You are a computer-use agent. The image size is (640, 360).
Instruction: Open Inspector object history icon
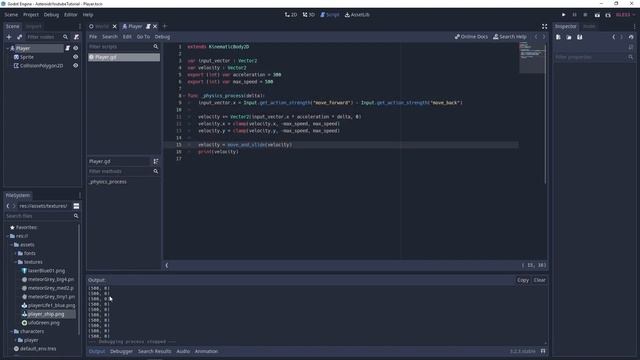(631, 37)
